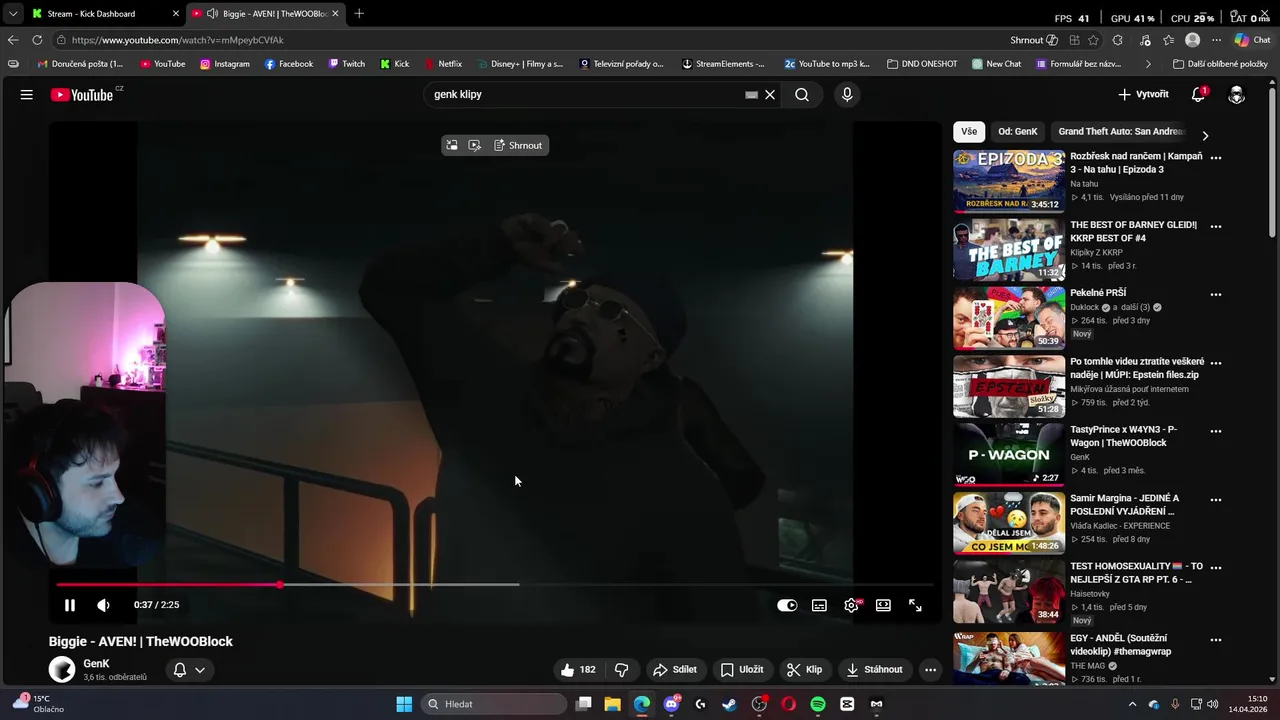1280x720 pixels.
Task: Run search with the magnifier button
Action: [x=802, y=95]
